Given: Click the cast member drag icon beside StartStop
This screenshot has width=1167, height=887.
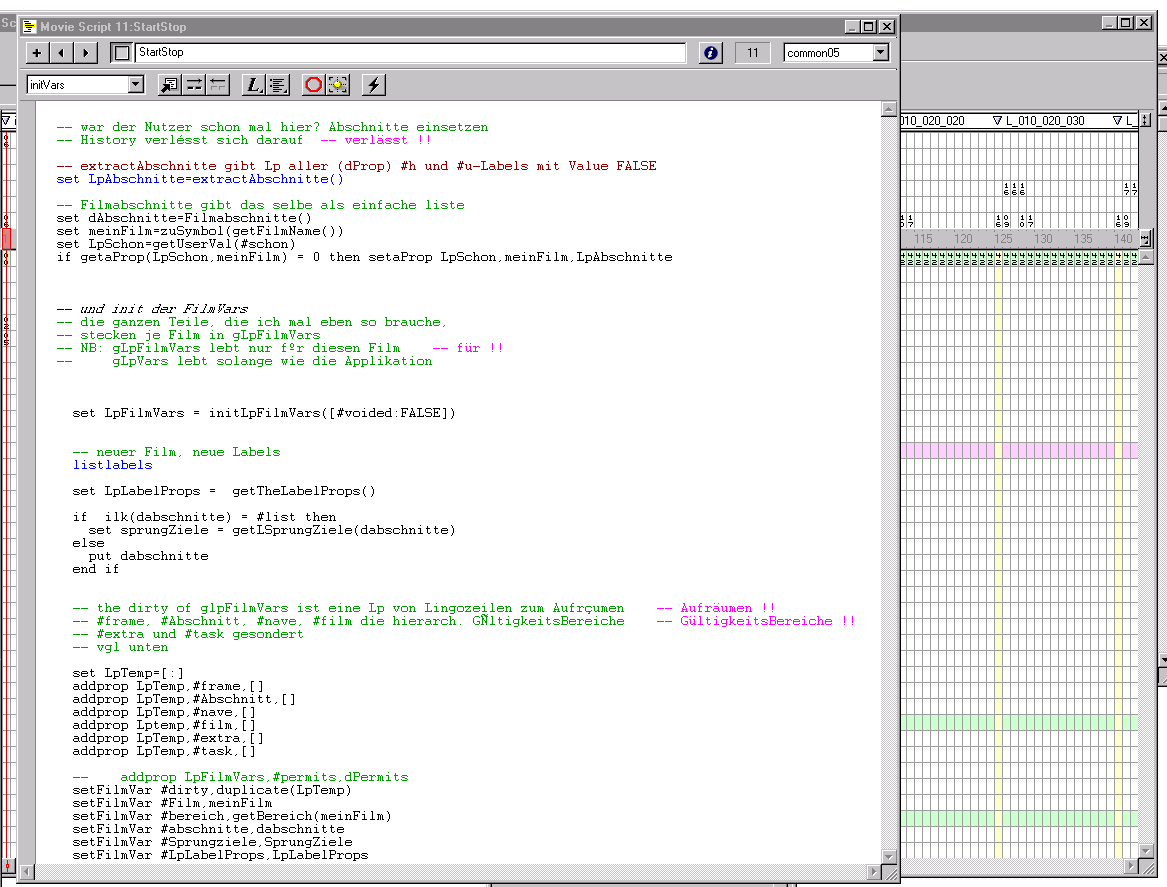Looking at the screenshot, I should 121,53.
